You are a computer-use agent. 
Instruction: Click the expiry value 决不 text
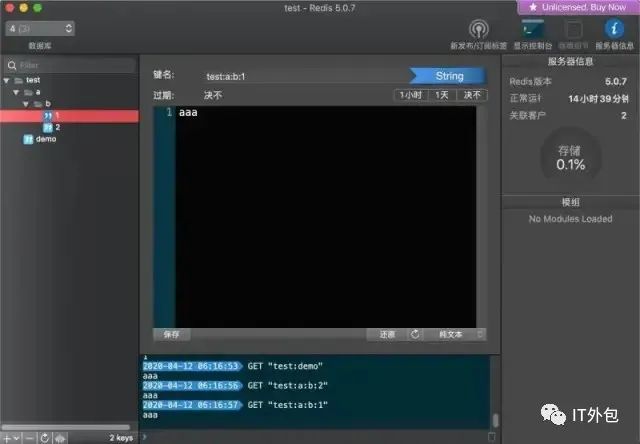tap(213, 95)
